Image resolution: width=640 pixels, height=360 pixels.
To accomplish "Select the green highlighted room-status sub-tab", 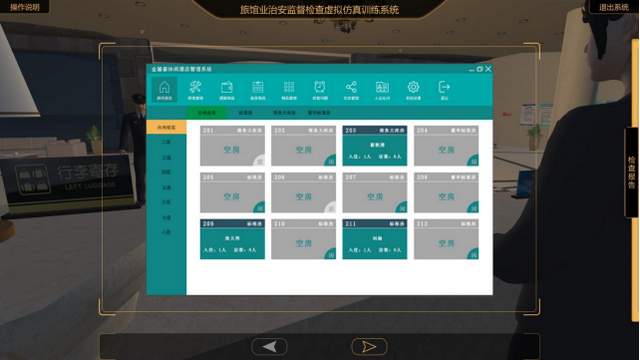I will pos(207,113).
